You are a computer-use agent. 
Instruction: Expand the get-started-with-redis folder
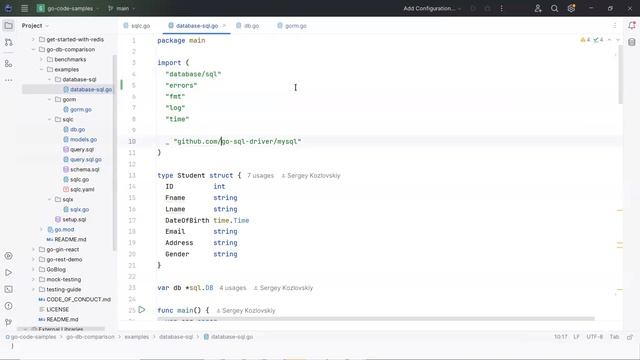coord(33,40)
